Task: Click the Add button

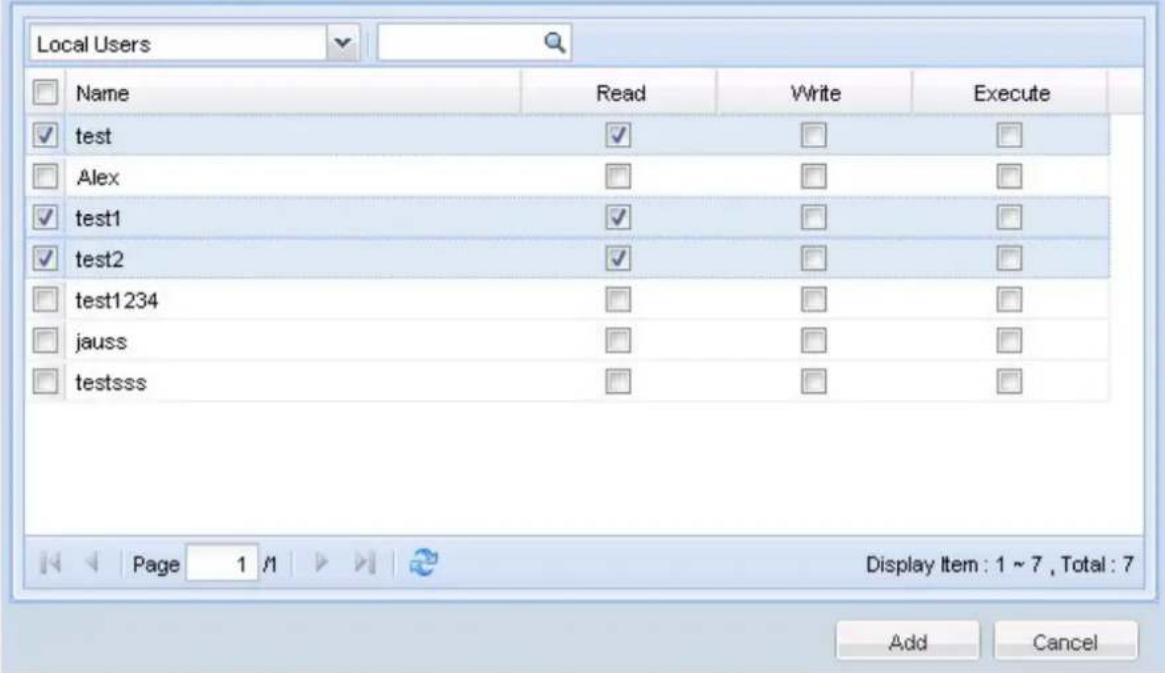Action: (x=908, y=641)
